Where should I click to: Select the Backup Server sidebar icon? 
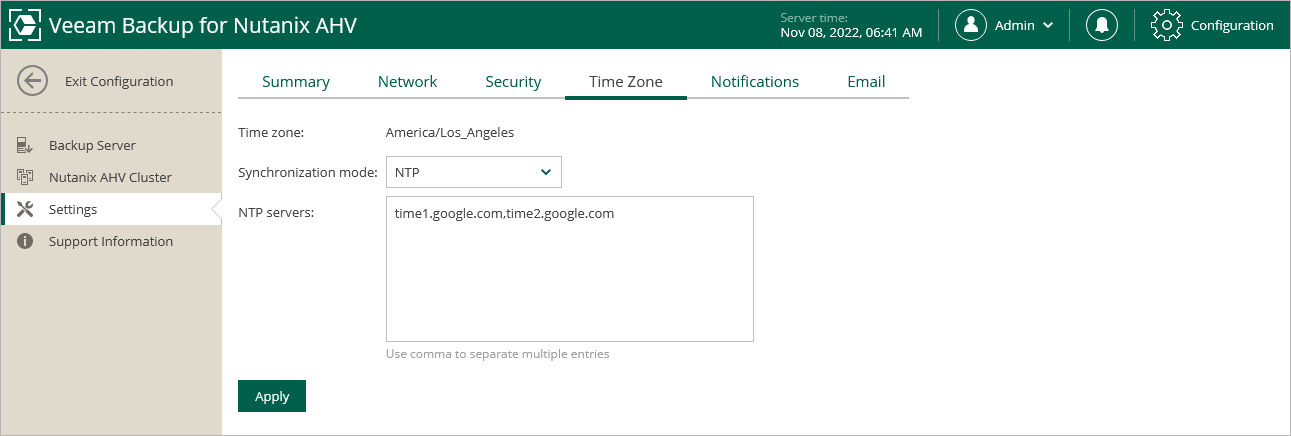tap(25, 146)
